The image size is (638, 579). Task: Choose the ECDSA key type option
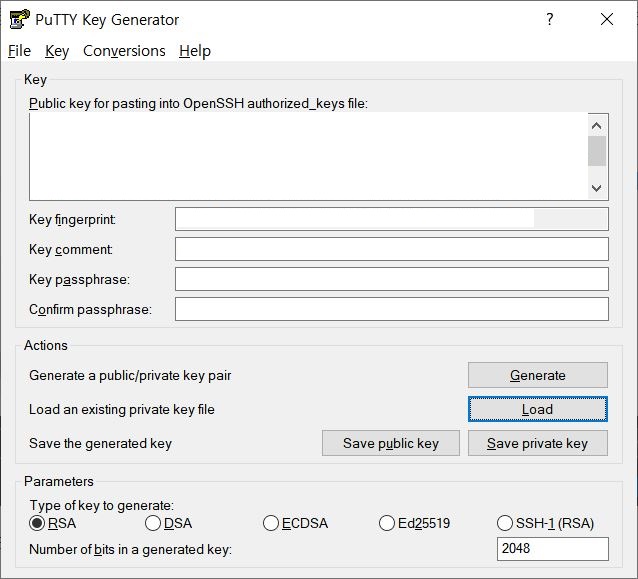tap(271, 523)
